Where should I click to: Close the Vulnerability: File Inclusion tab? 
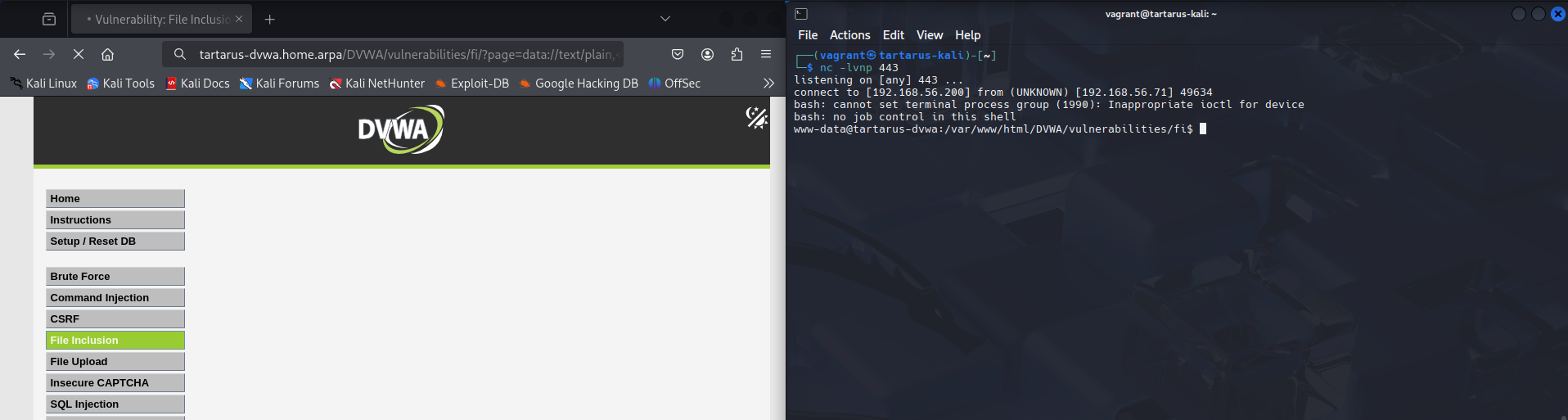[x=239, y=19]
